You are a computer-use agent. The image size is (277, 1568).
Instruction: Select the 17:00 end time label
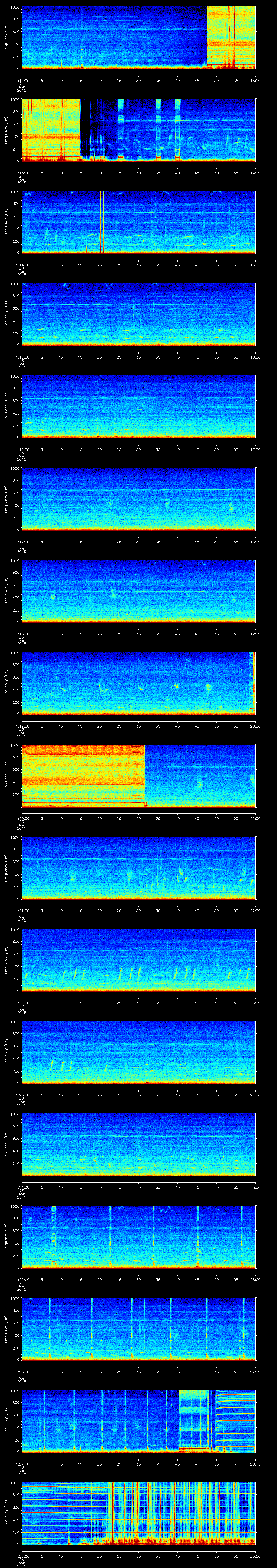pos(256,449)
